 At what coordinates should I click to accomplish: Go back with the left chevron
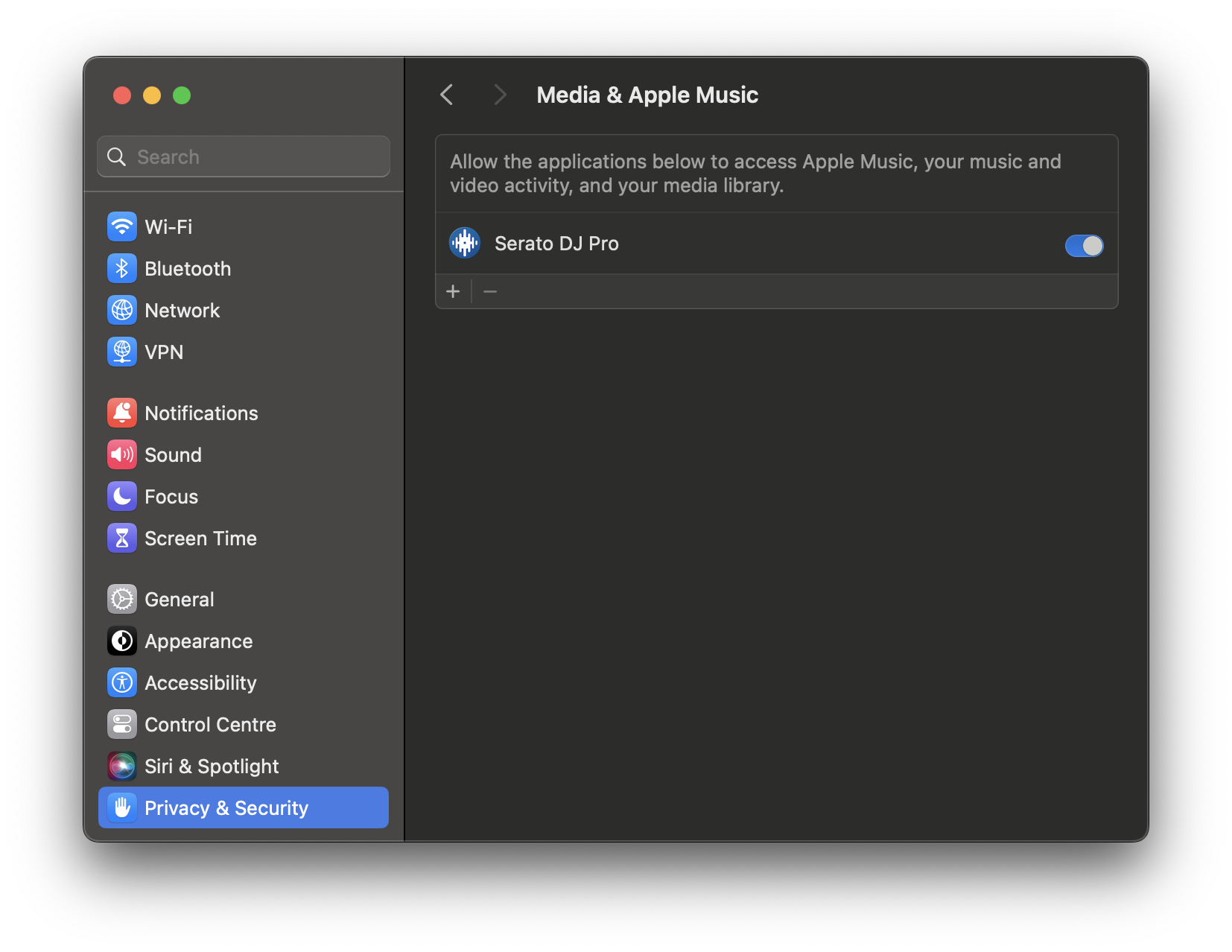coord(447,95)
